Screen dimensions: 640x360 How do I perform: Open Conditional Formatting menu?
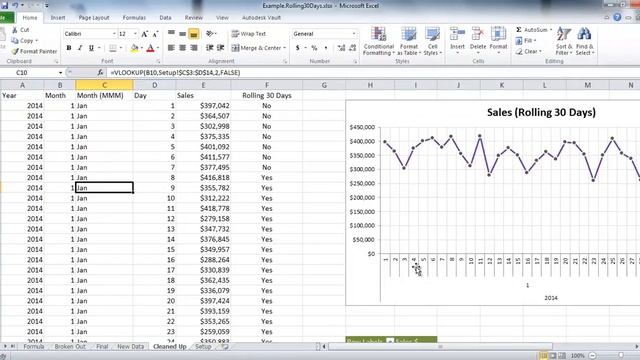click(x=379, y=41)
